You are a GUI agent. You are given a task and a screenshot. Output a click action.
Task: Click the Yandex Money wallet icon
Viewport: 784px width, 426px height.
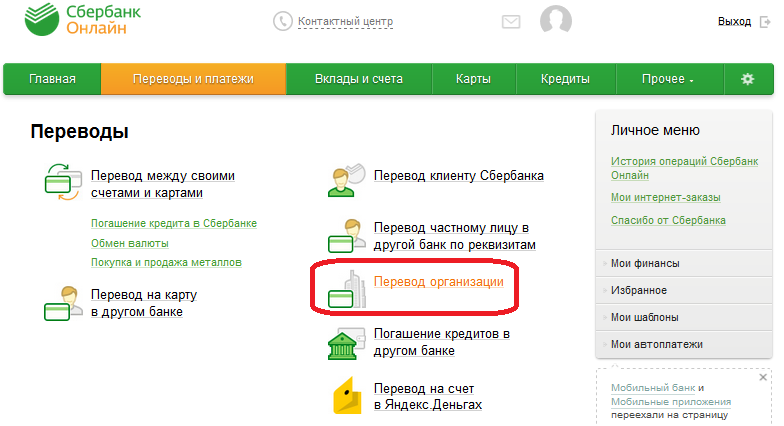pos(348,396)
